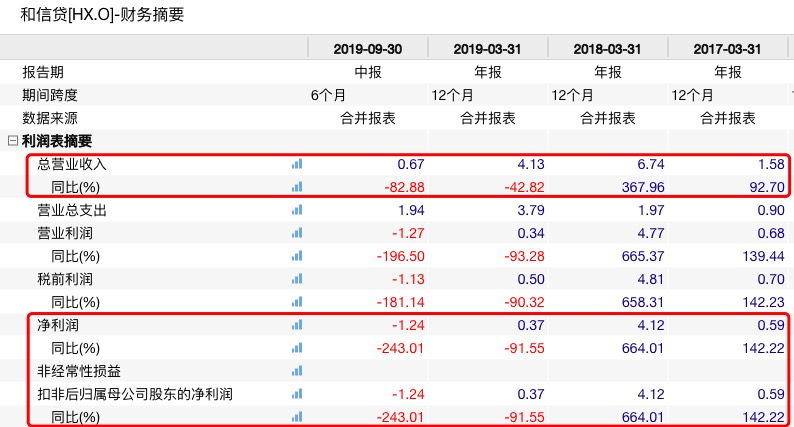Show chart for 税前利润 row
This screenshot has height=427, width=794.
tap(296, 279)
